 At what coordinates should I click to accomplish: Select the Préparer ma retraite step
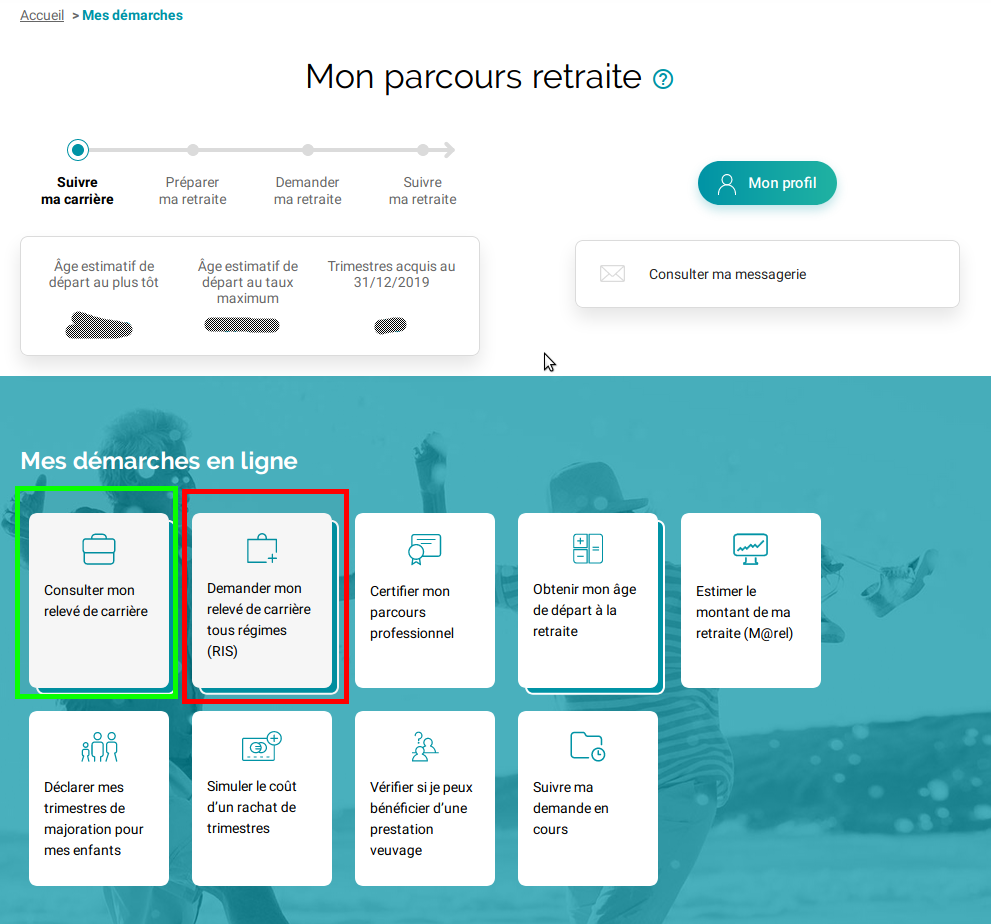[193, 191]
